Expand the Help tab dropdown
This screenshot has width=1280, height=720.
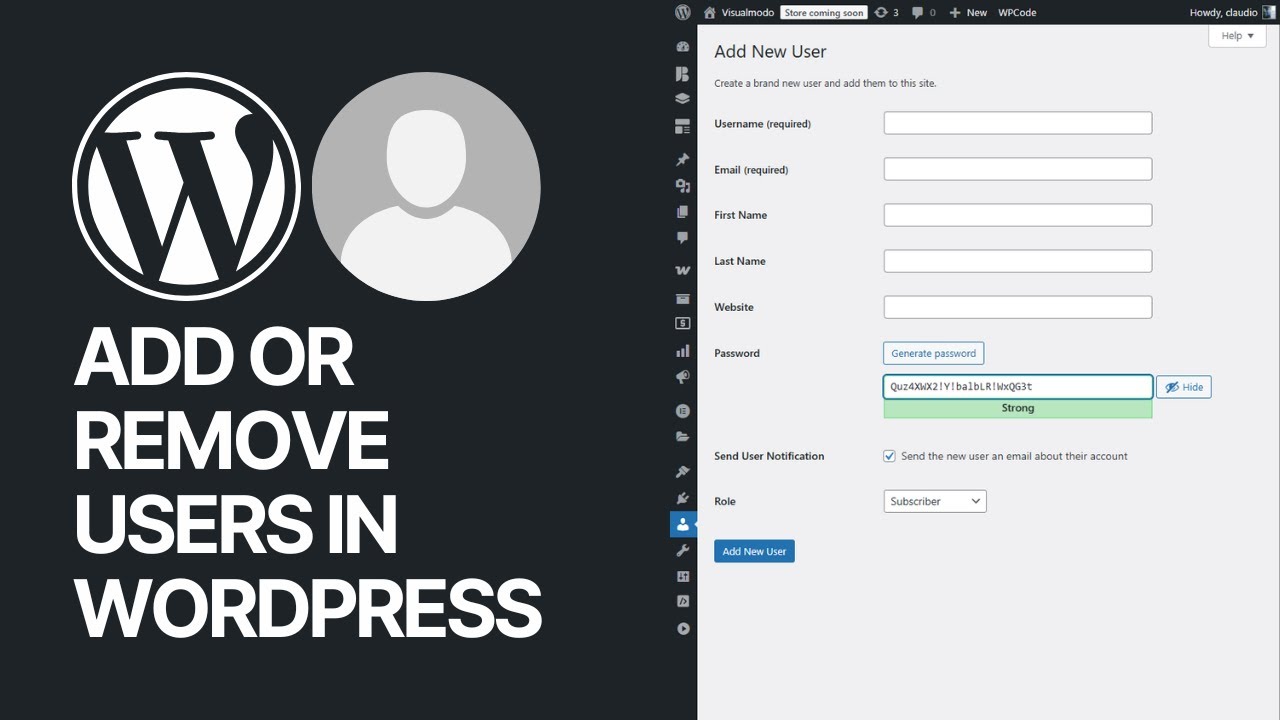click(1237, 36)
